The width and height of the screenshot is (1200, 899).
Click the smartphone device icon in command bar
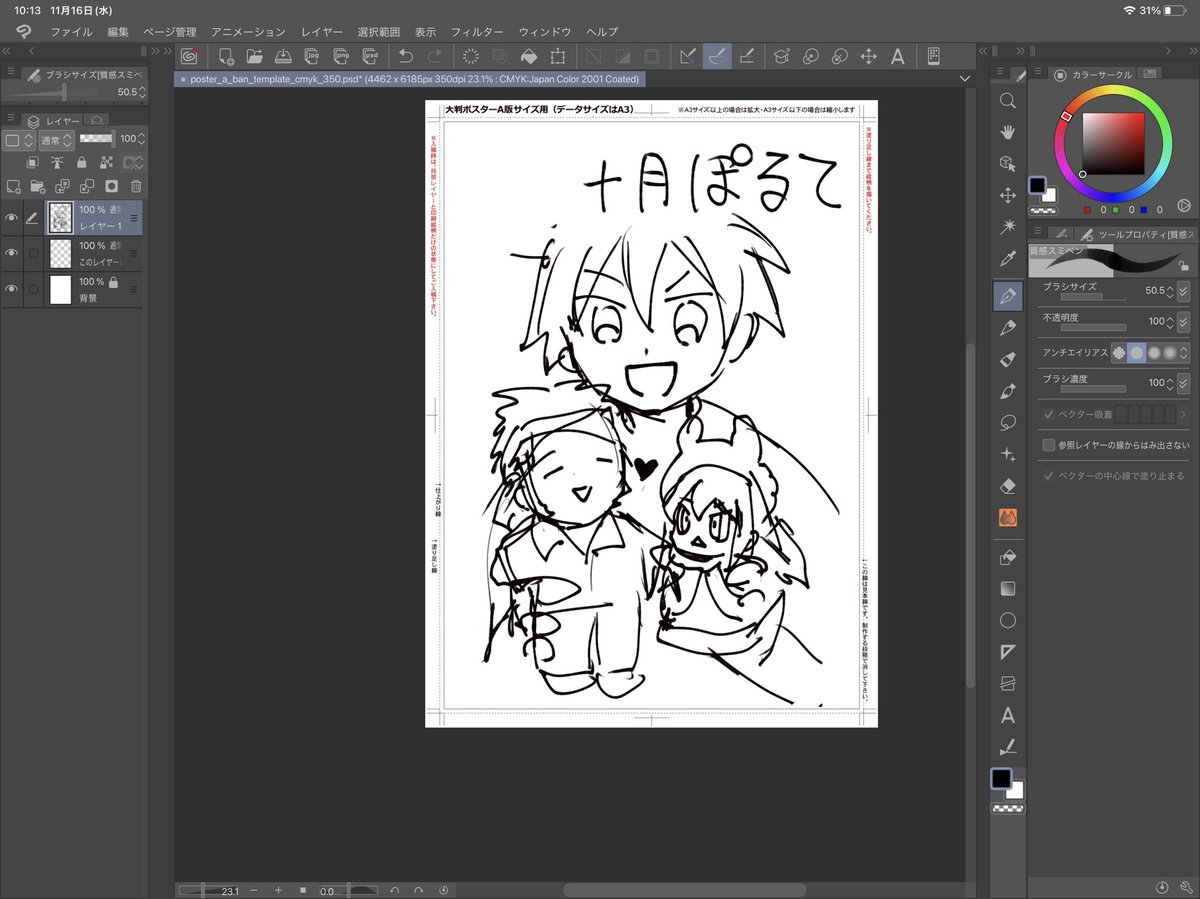click(x=933, y=56)
